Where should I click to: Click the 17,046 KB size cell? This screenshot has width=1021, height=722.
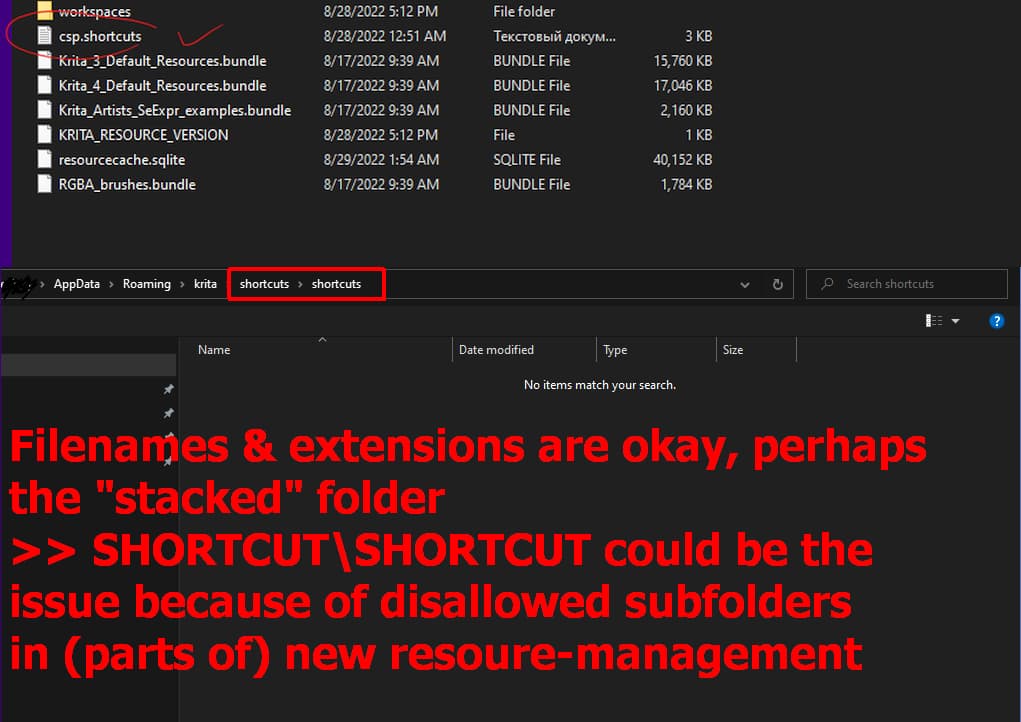pyautogui.click(x=682, y=86)
